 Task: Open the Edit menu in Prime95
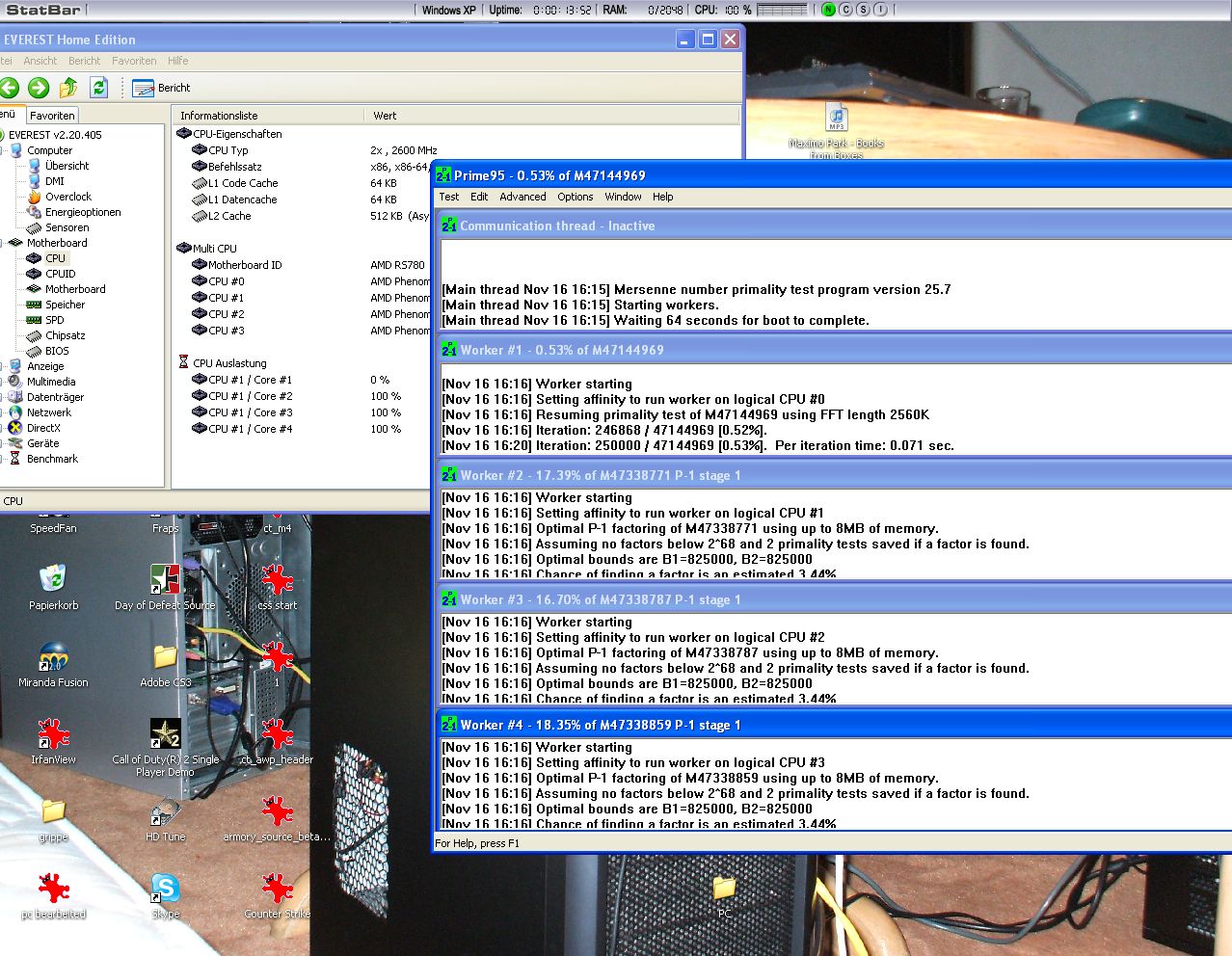479,197
